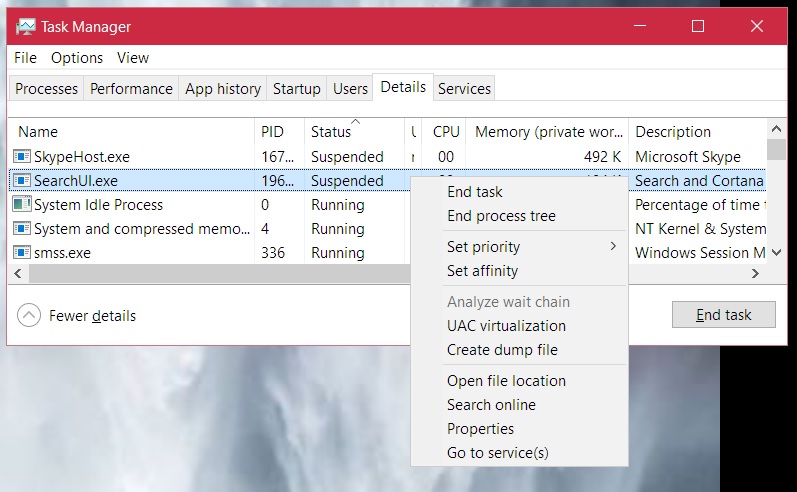
Task: Click the Task Manager title bar icon
Action: [25, 26]
